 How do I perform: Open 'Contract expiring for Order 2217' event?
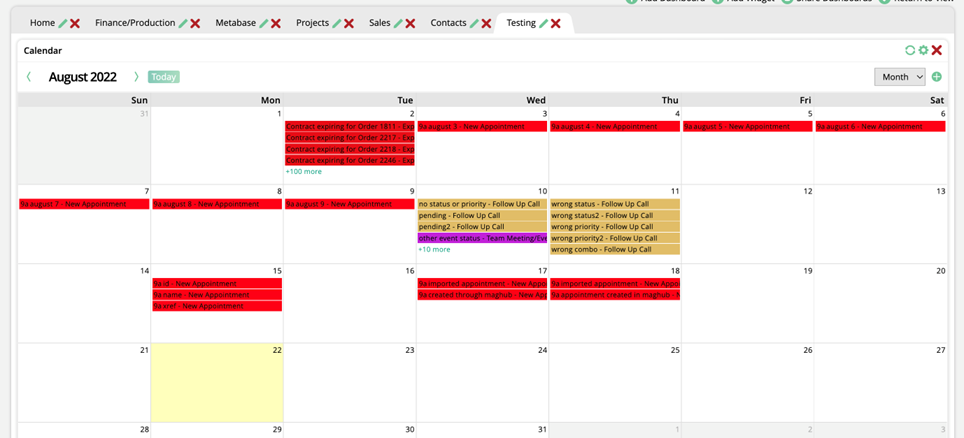(x=350, y=138)
